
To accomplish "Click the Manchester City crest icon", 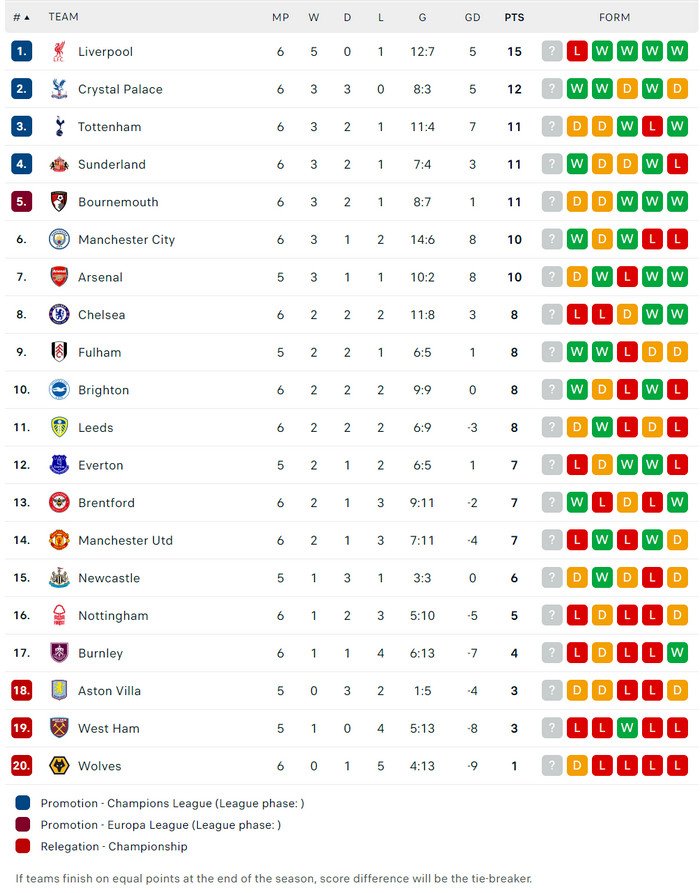I will [59, 240].
